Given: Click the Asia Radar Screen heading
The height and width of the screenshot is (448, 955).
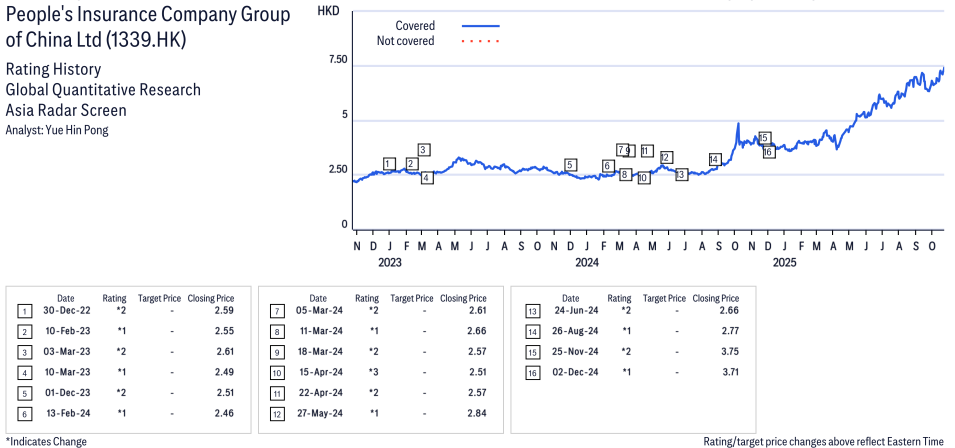Looking at the screenshot, I should tap(66, 110).
